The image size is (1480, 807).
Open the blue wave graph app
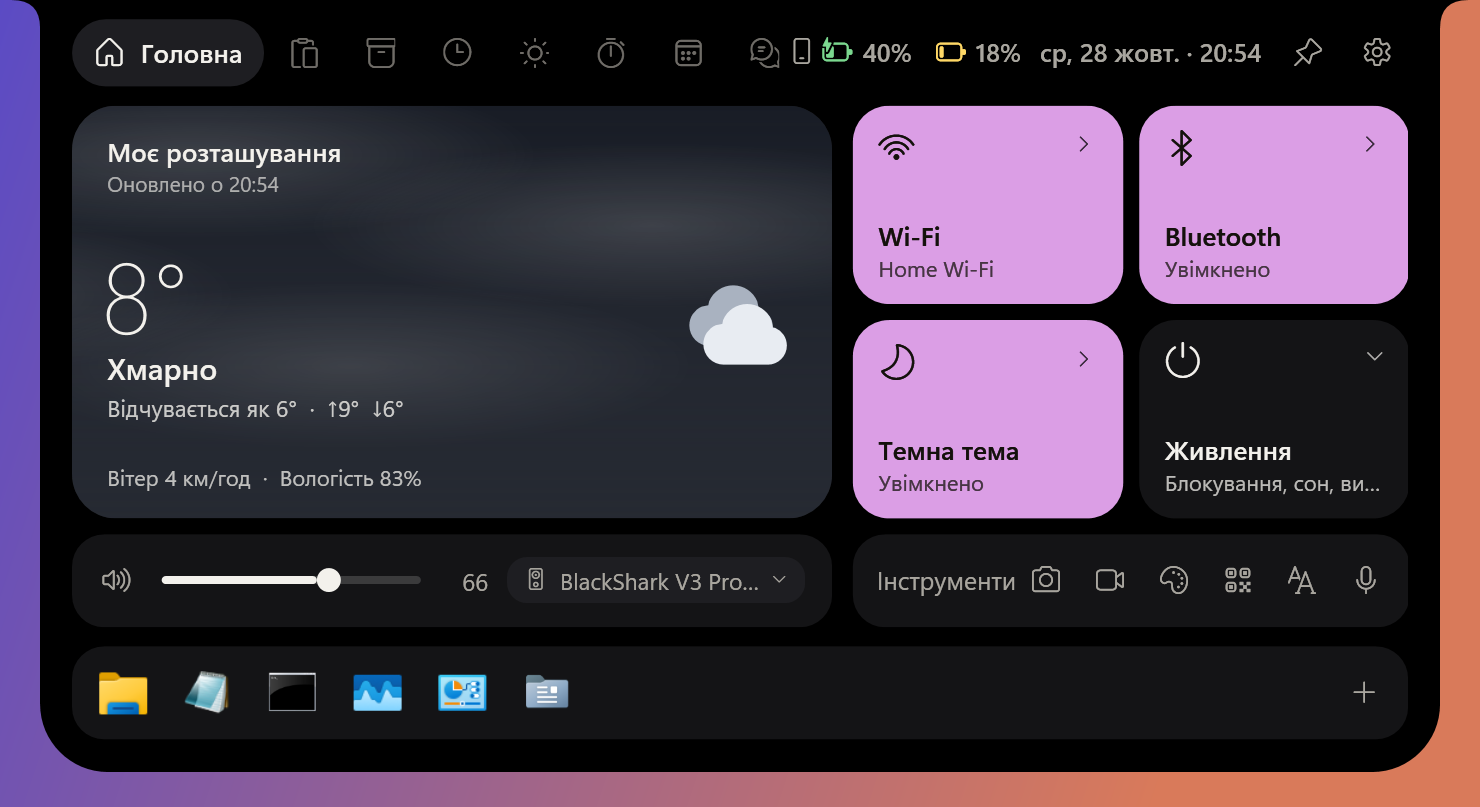point(378,692)
